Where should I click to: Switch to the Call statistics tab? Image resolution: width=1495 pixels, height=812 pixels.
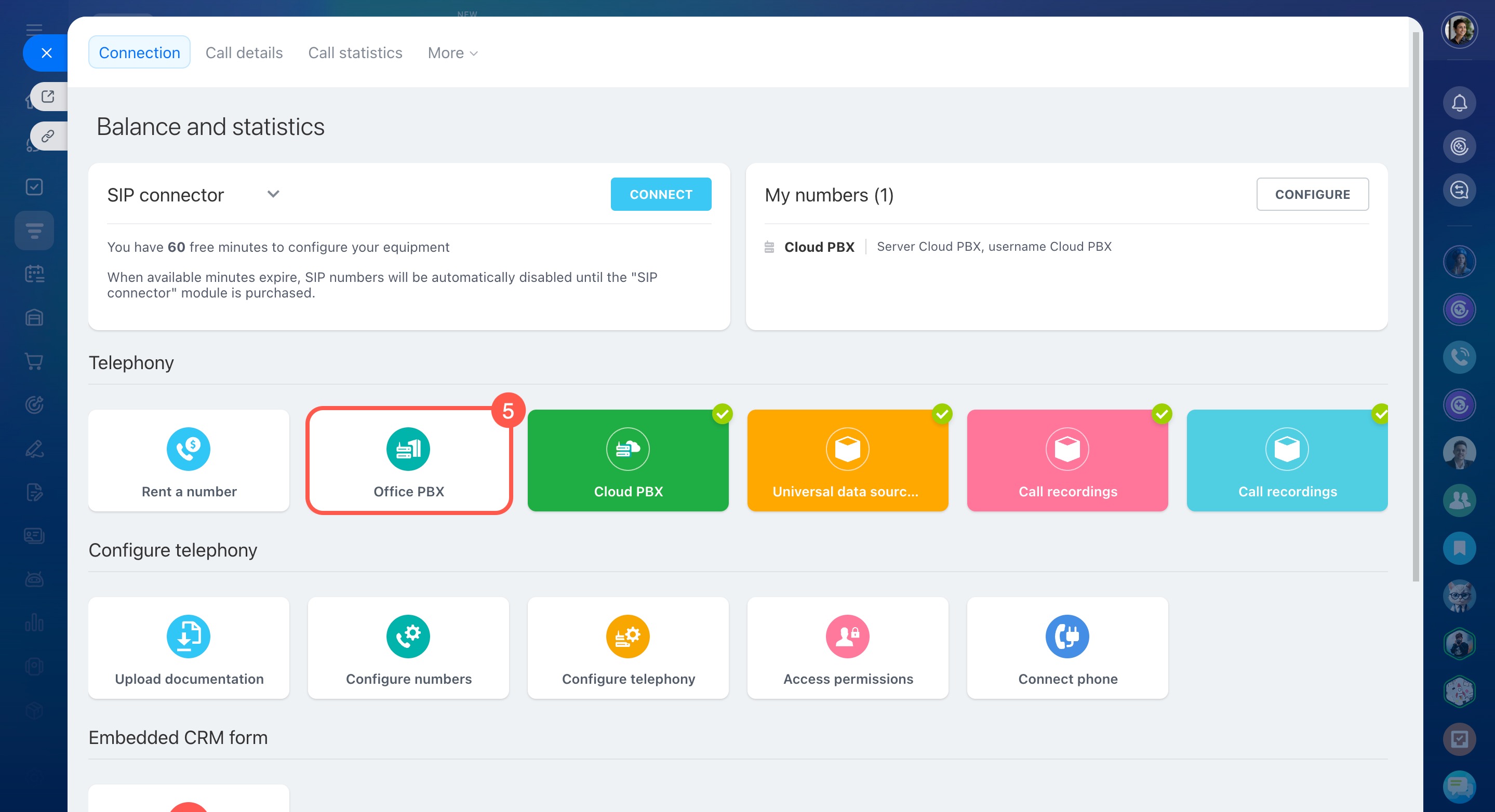(355, 53)
